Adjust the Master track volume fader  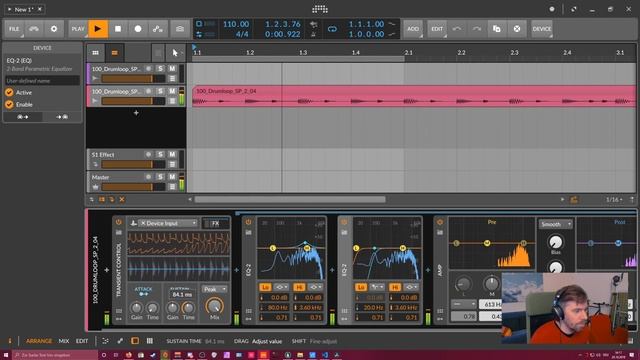(133, 187)
